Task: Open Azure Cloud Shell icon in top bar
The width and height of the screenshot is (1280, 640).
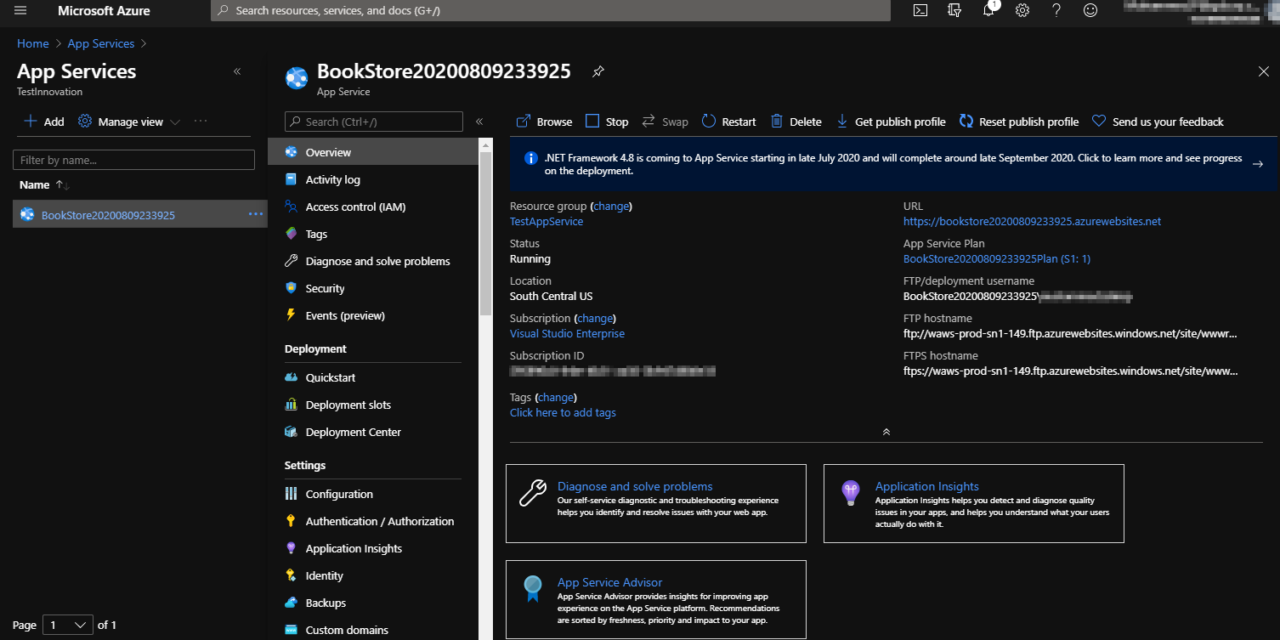Action: pyautogui.click(x=921, y=10)
